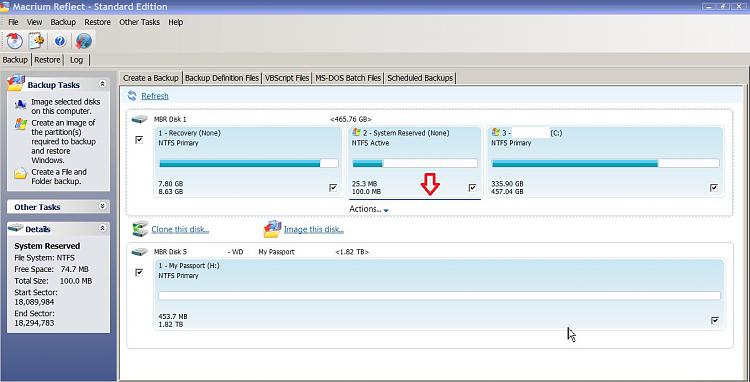Toggle the MBR Disk 1 whole-disk checkbox
The height and width of the screenshot is (382, 750).
[139, 140]
